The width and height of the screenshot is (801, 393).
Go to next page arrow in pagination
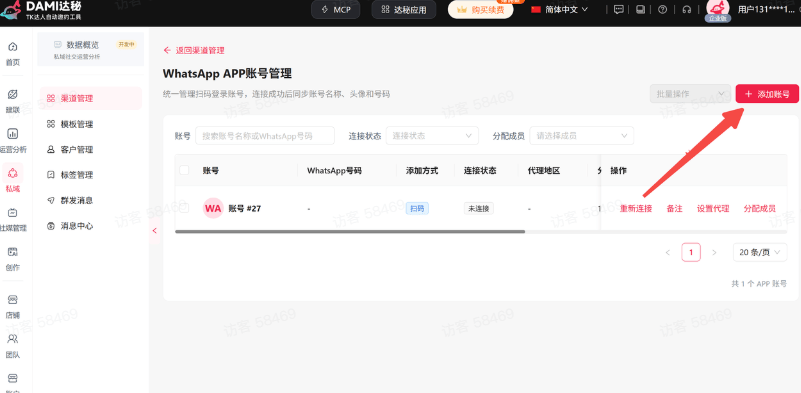714,252
